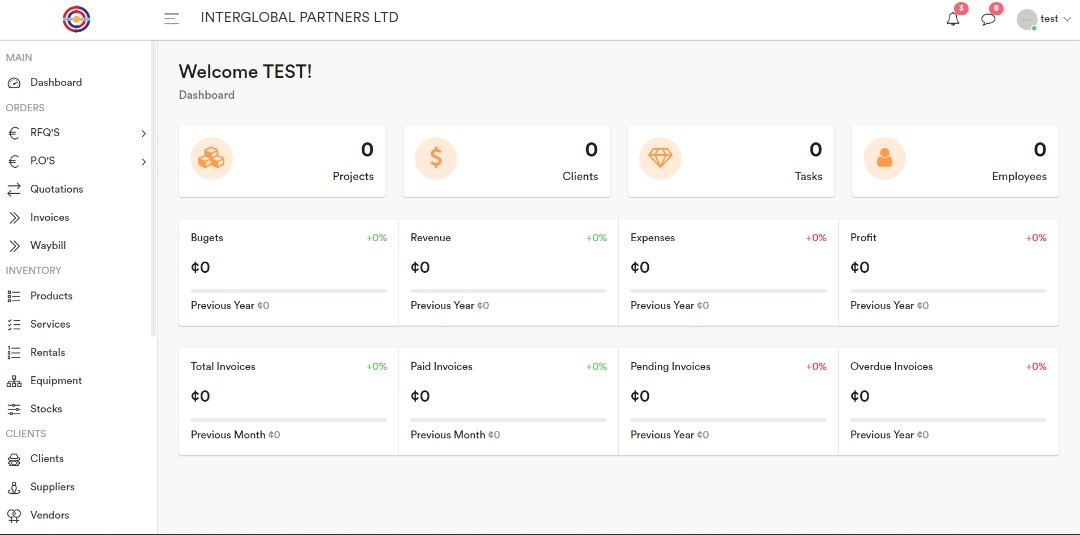The height and width of the screenshot is (535, 1080).
Task: Open the Products inventory link
Action: click(51, 296)
